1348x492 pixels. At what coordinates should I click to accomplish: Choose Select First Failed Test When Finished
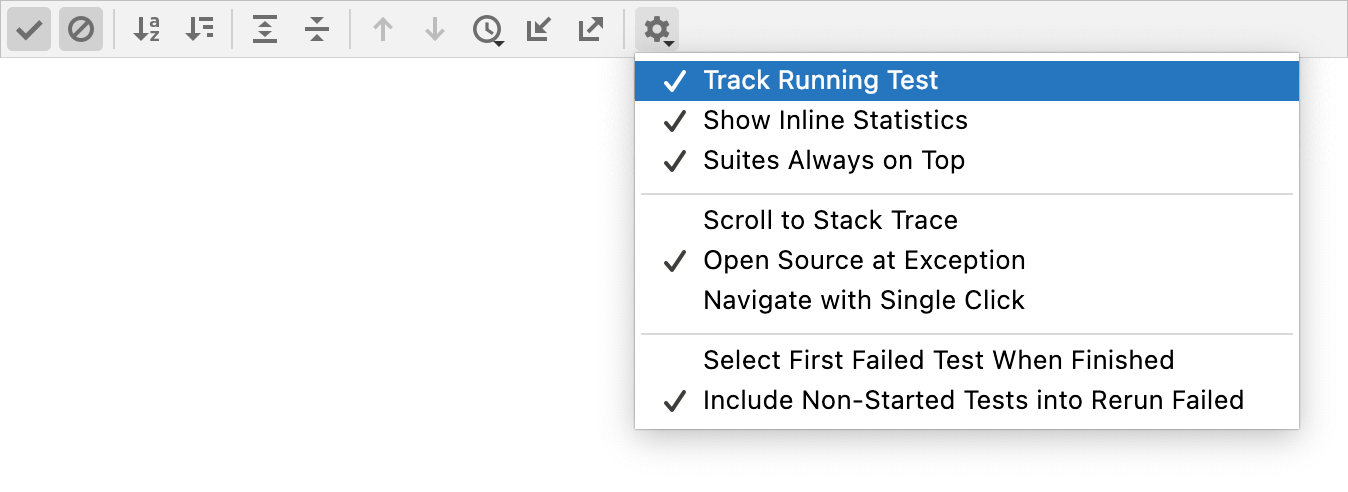point(967,360)
